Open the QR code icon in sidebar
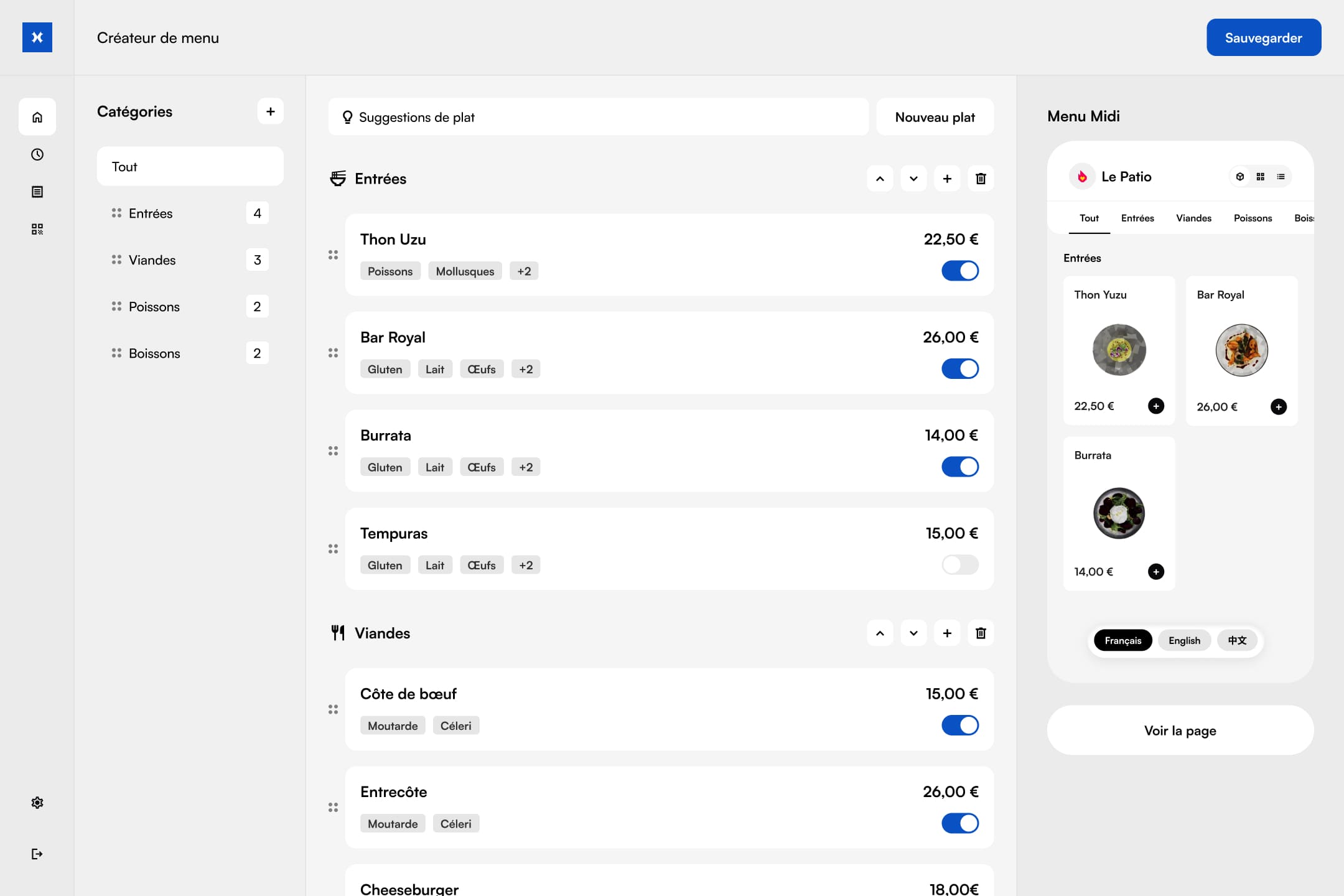1344x896 pixels. coord(37,229)
